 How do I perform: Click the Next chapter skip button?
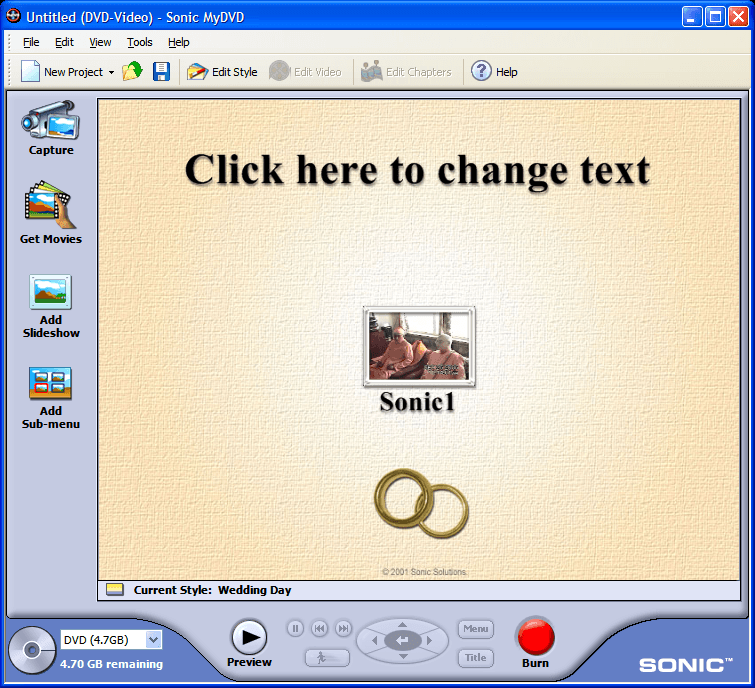pyautogui.click(x=343, y=628)
